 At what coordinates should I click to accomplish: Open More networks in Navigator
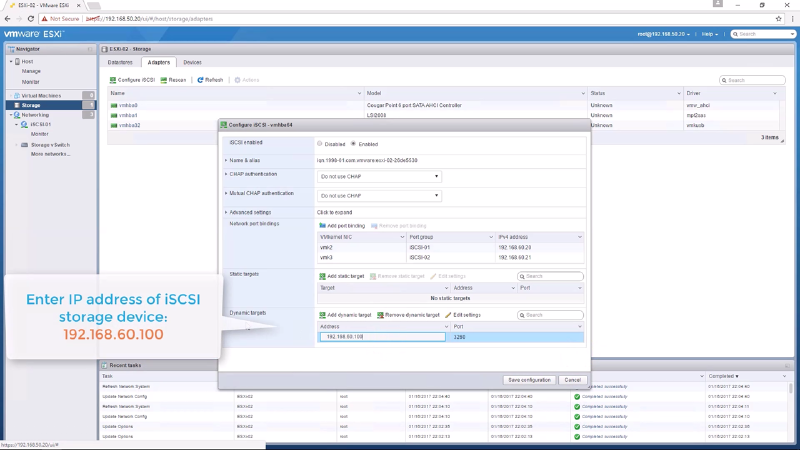[x=51, y=154]
